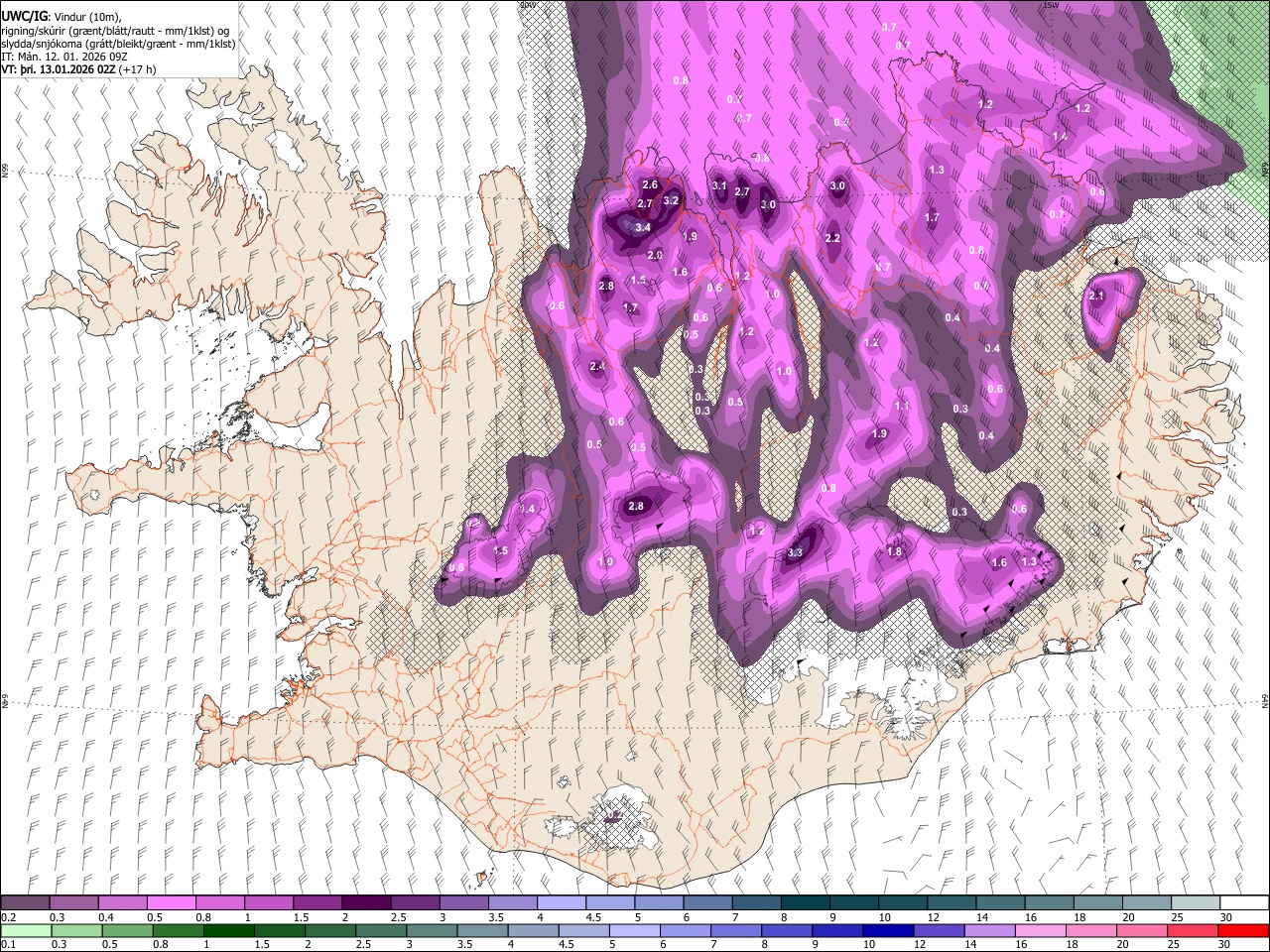Click the 3.2 precipitation value label

point(671,200)
